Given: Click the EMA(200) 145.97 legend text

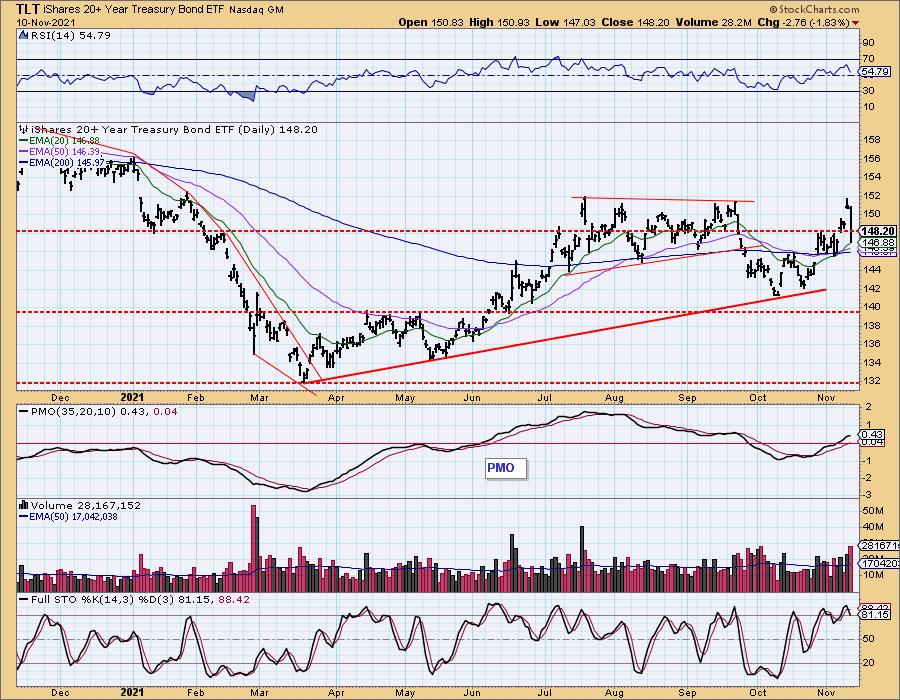Looking at the screenshot, I should [x=67, y=163].
